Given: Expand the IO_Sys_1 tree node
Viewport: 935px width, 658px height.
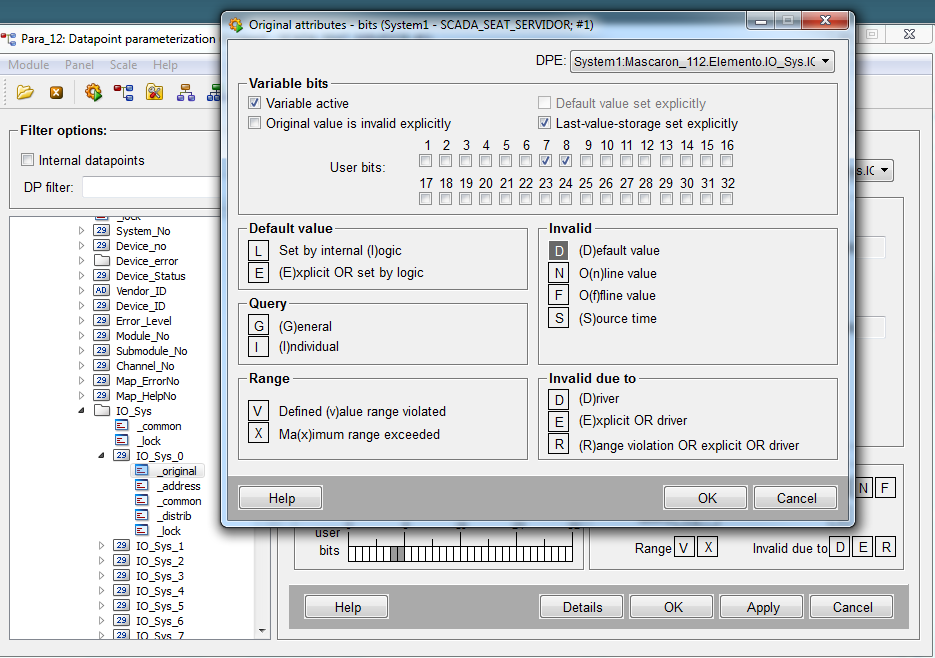Looking at the screenshot, I should (102, 546).
